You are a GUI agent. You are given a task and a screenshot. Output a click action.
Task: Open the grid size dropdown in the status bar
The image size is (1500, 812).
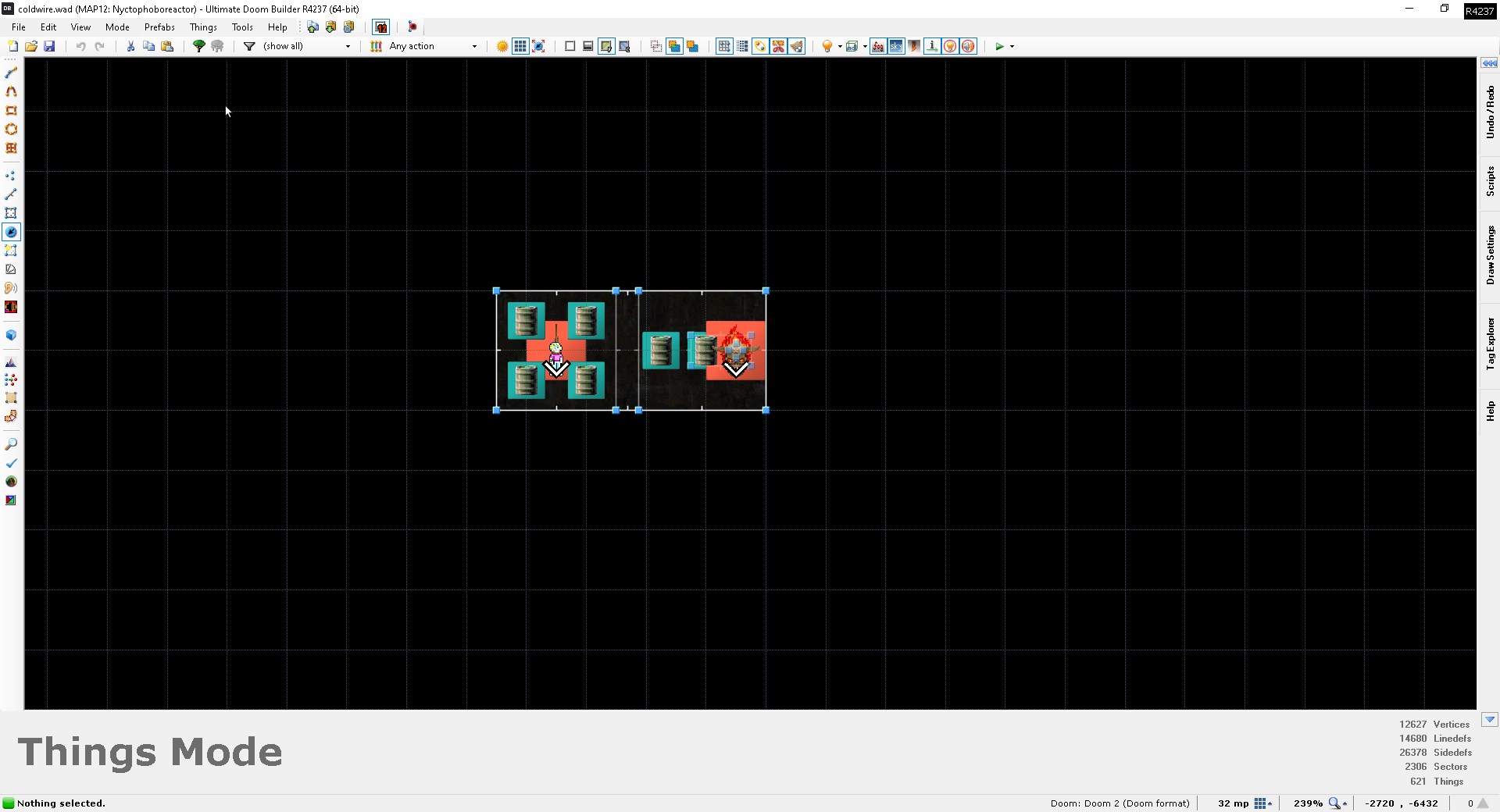[1263, 803]
